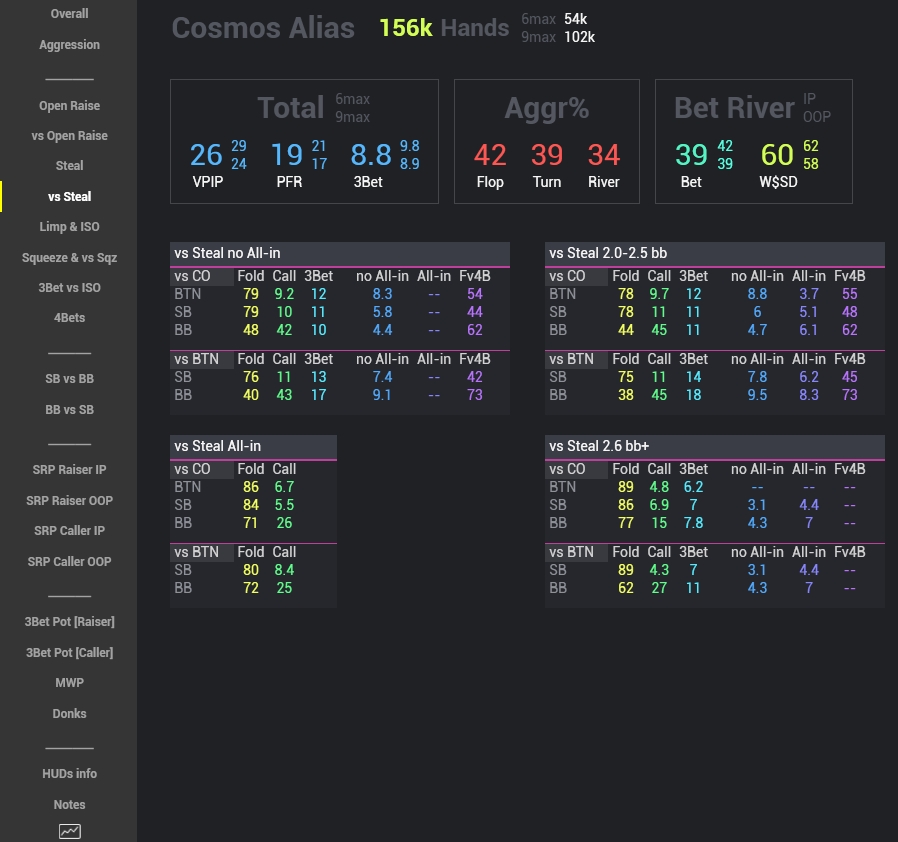Switch to BB vs SB section
The image size is (898, 842).
pos(69,409)
